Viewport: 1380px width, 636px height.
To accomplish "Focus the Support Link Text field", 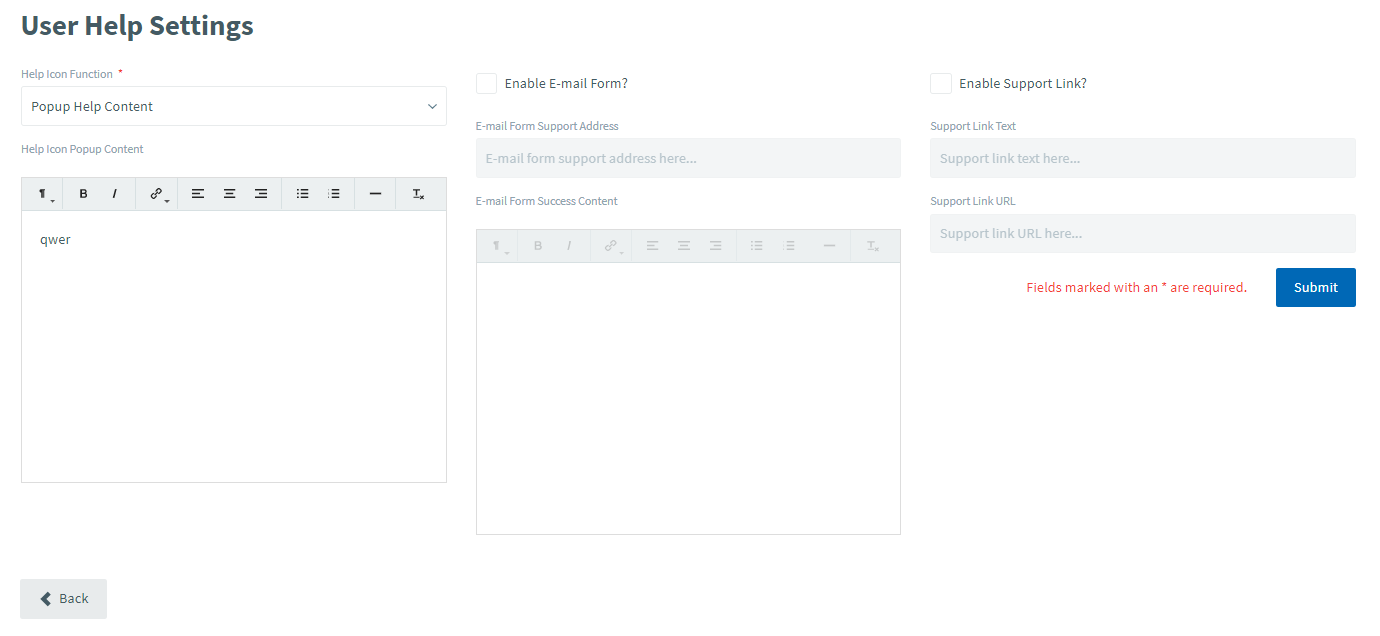I will [x=1142, y=158].
